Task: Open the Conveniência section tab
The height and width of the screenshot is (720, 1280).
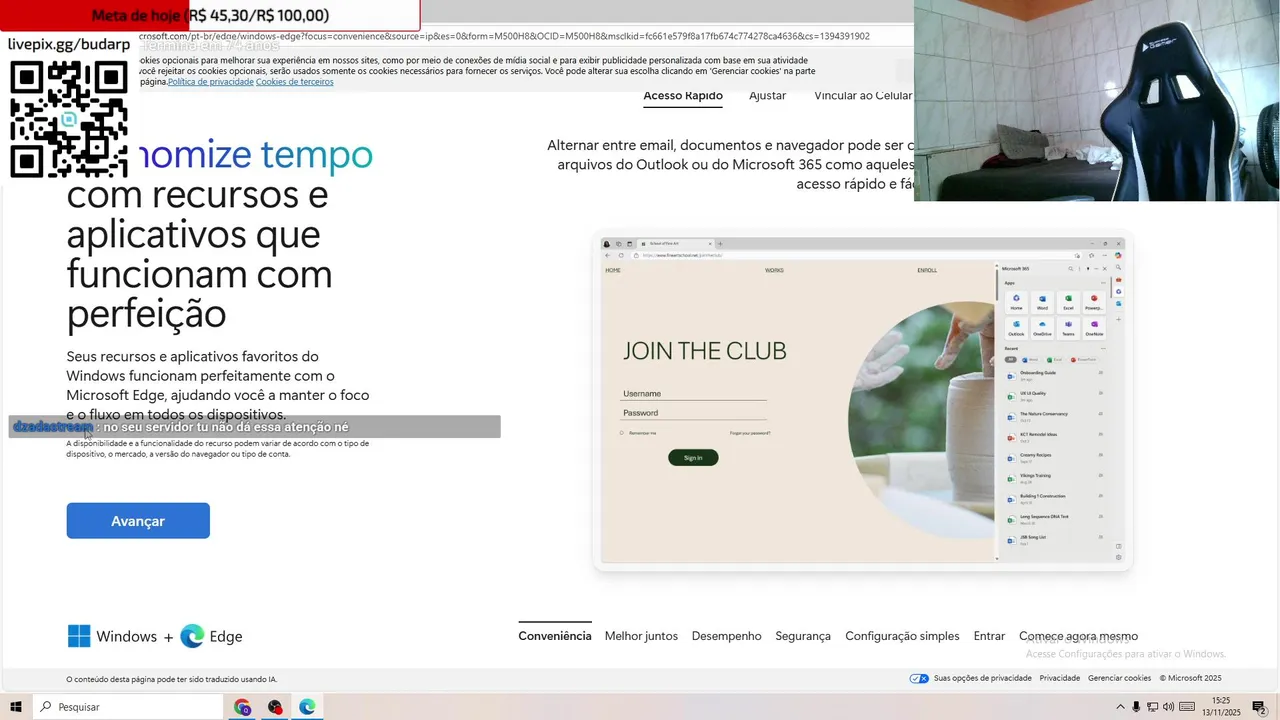Action: pos(555,636)
